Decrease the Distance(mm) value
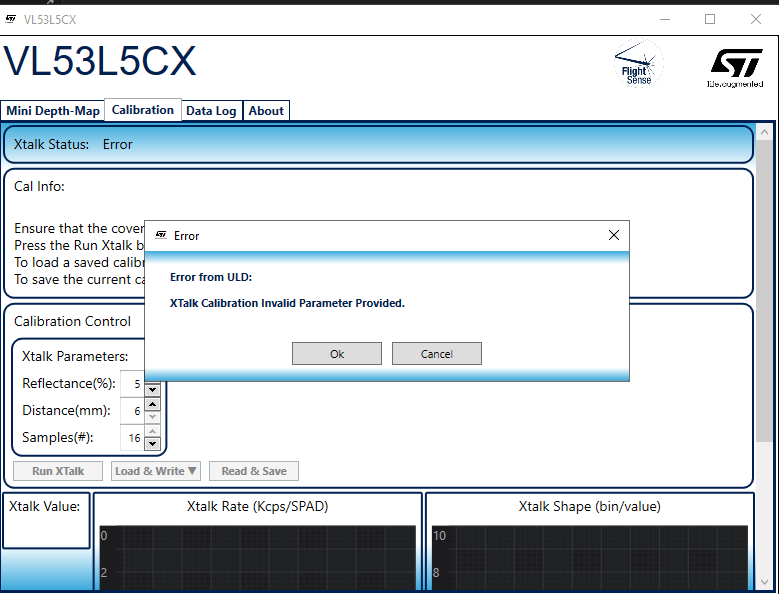The height and width of the screenshot is (594, 779). click(x=153, y=417)
